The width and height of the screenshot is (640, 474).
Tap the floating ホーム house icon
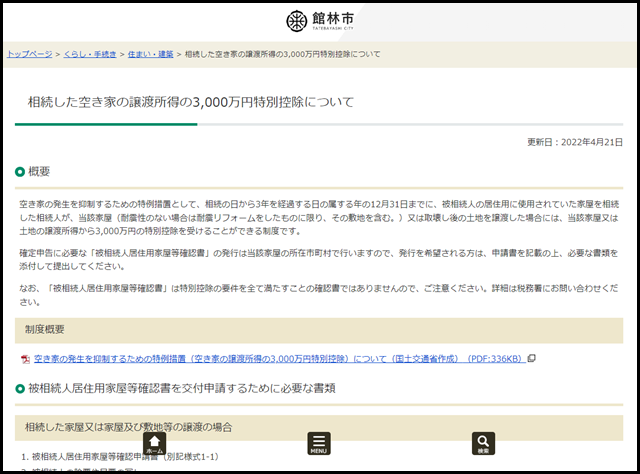[x=154, y=443]
